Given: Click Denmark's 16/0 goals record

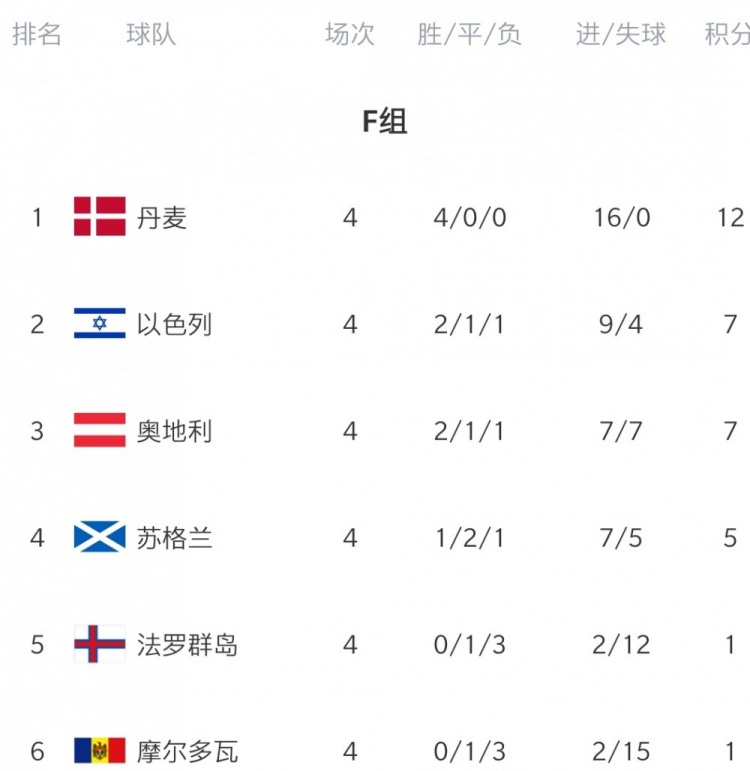Looking at the screenshot, I should pyautogui.click(x=622, y=217).
